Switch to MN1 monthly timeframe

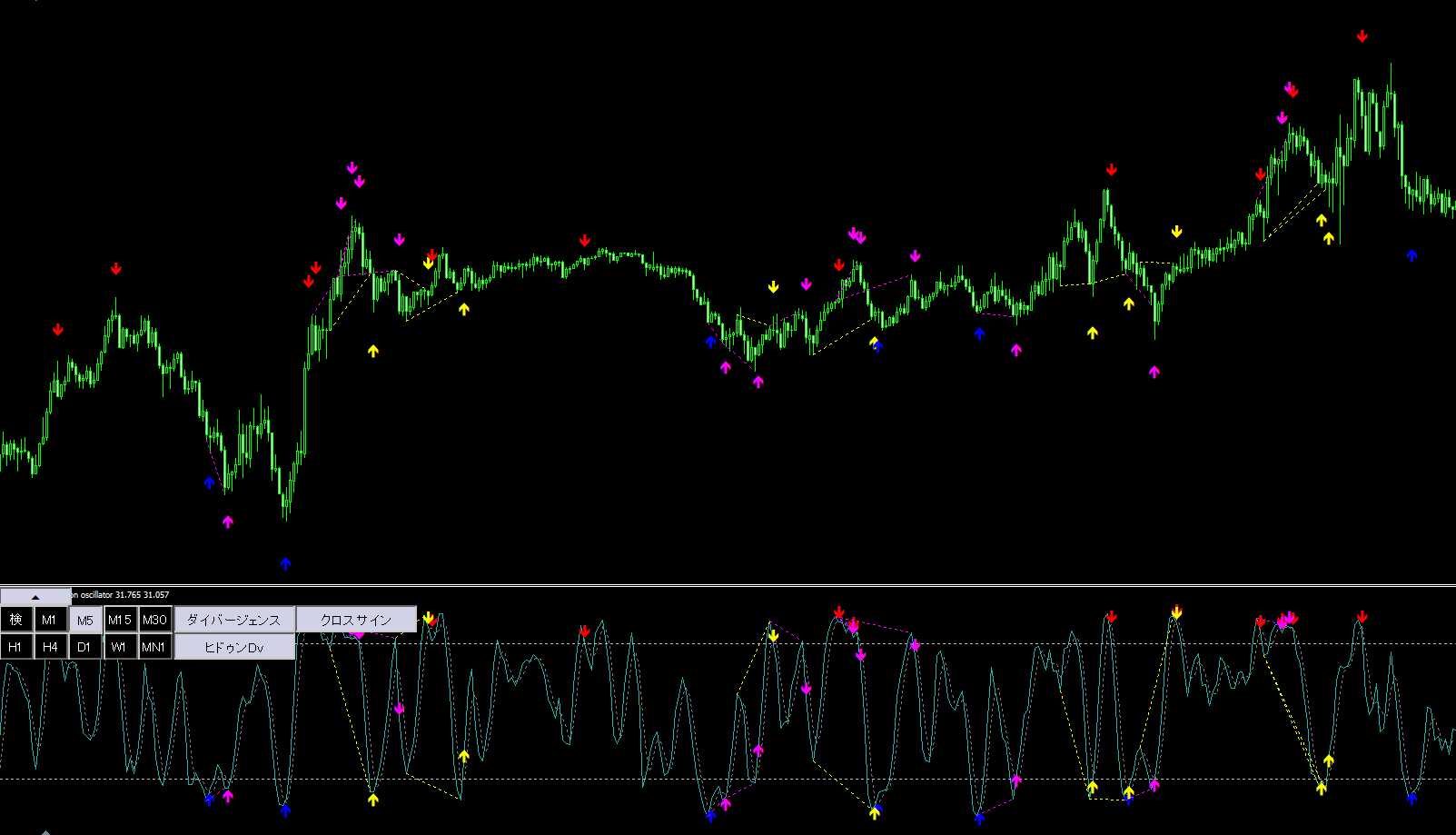(x=154, y=647)
